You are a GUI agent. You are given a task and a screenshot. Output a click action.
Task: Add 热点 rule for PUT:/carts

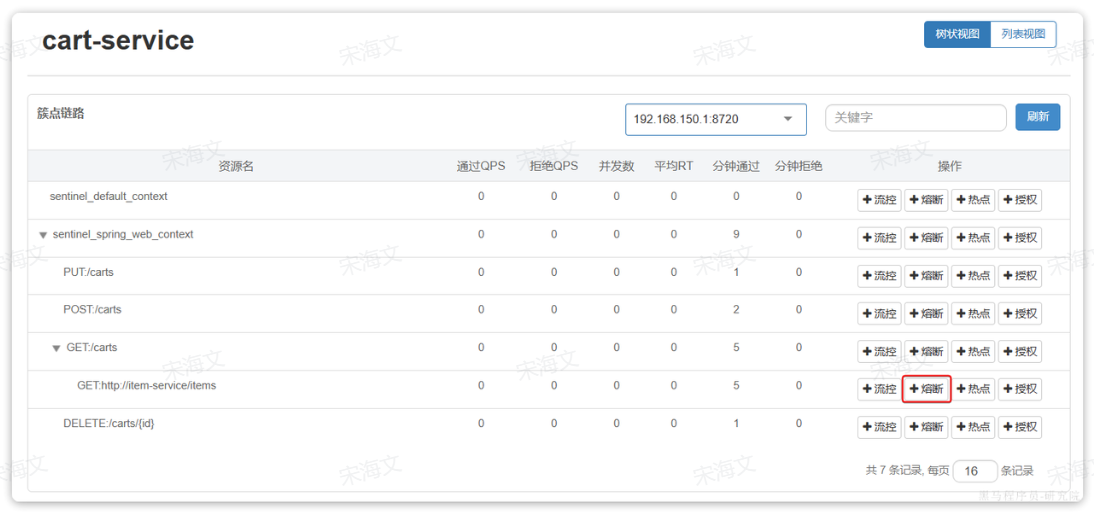click(973, 276)
